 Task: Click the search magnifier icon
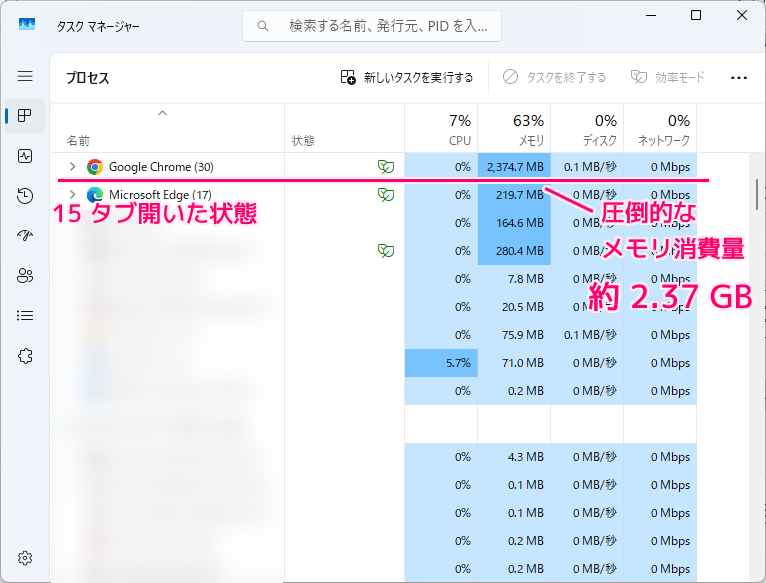click(x=263, y=26)
